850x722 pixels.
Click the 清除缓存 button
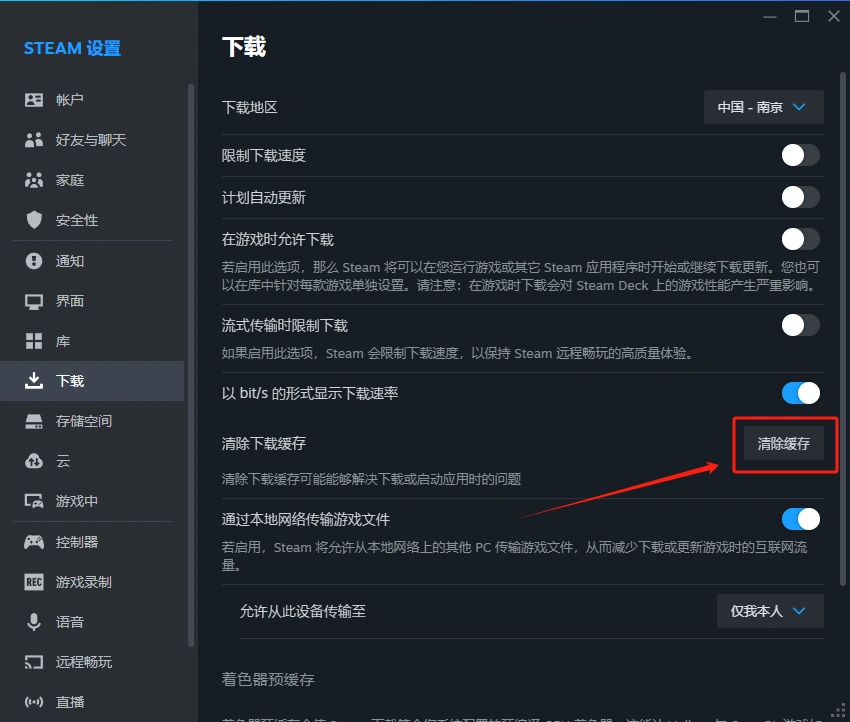pyautogui.click(x=785, y=443)
